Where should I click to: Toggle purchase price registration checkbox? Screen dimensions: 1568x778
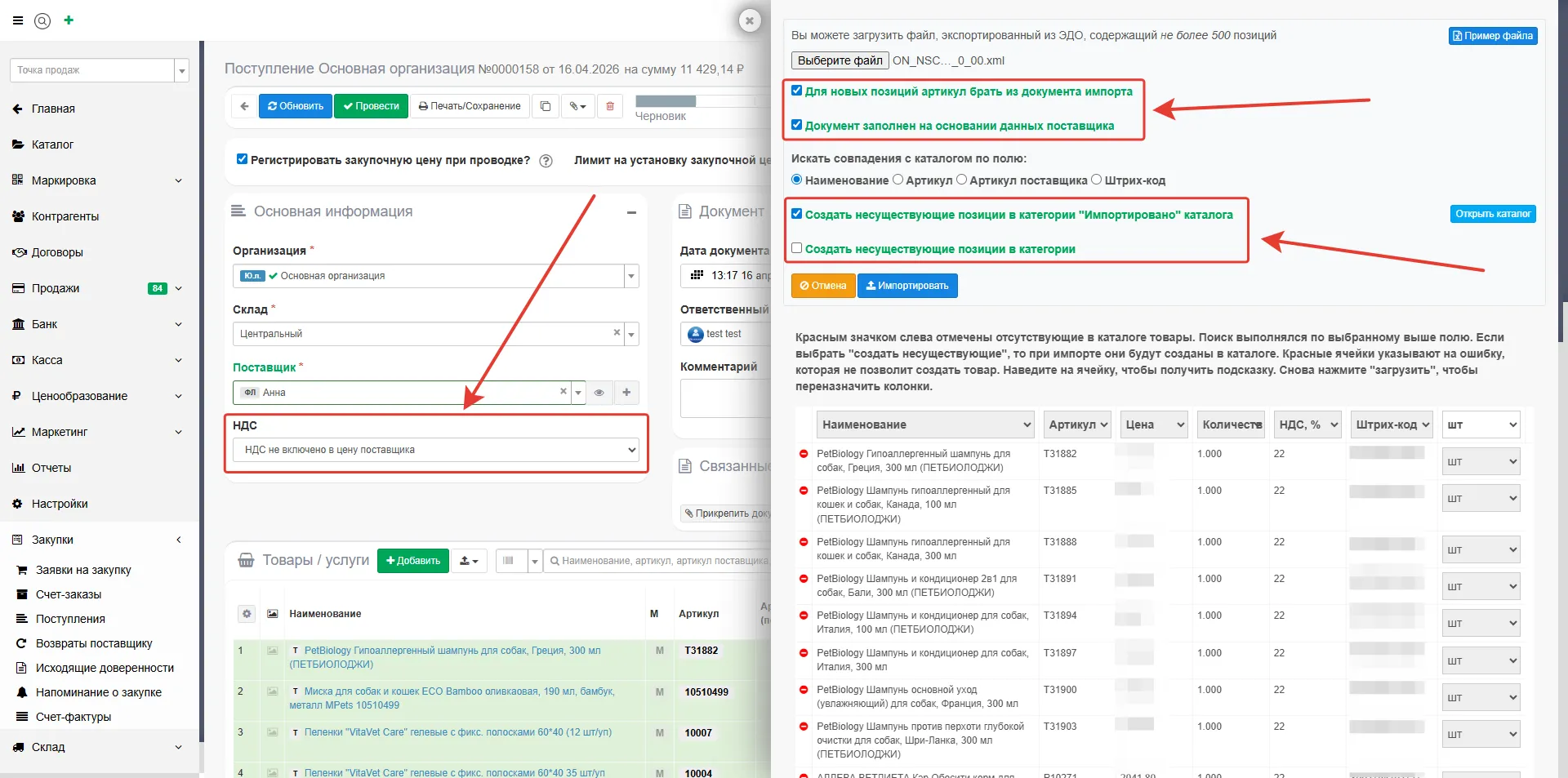click(x=242, y=160)
